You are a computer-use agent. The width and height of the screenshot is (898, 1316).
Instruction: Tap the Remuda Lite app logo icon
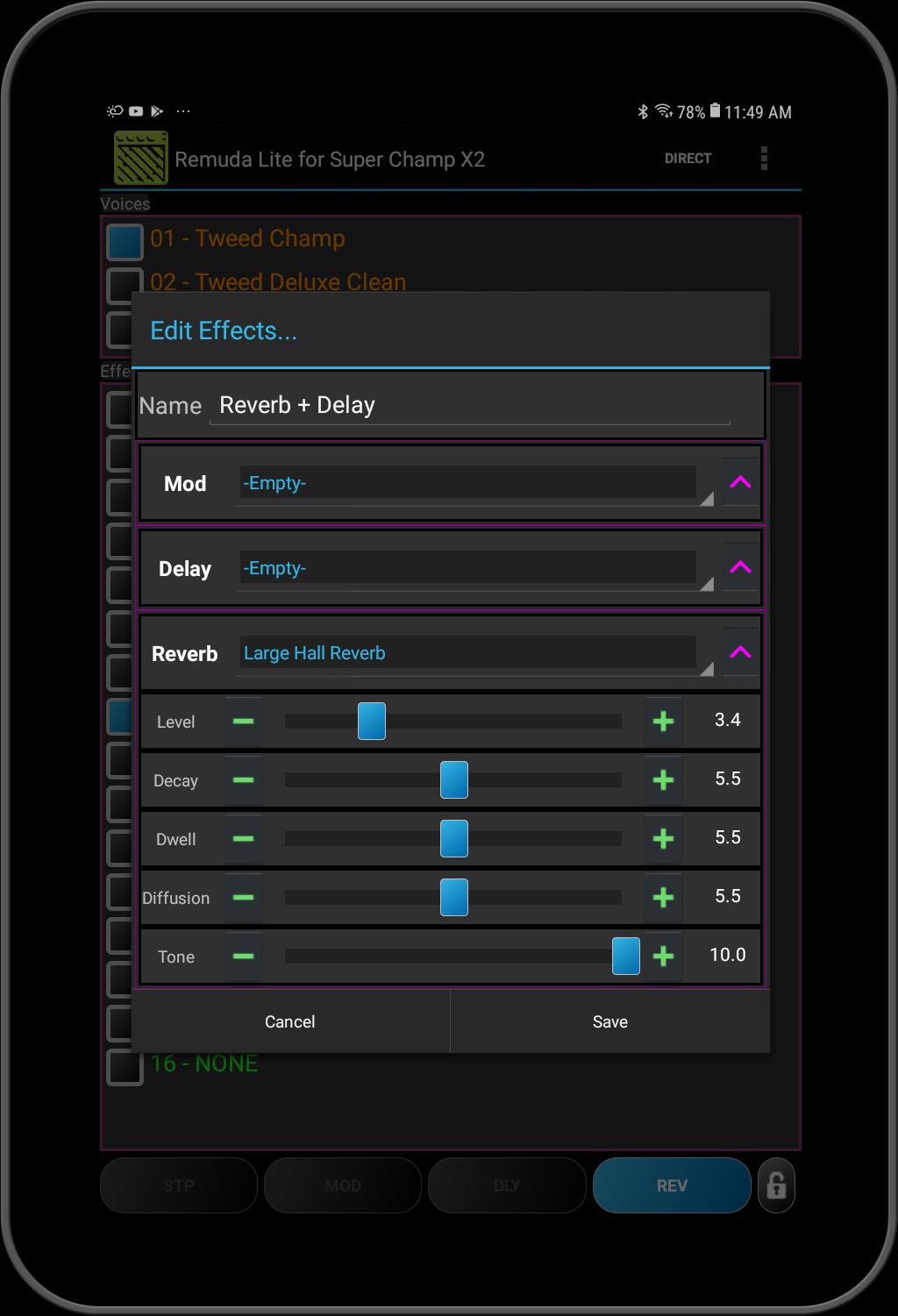(140, 158)
